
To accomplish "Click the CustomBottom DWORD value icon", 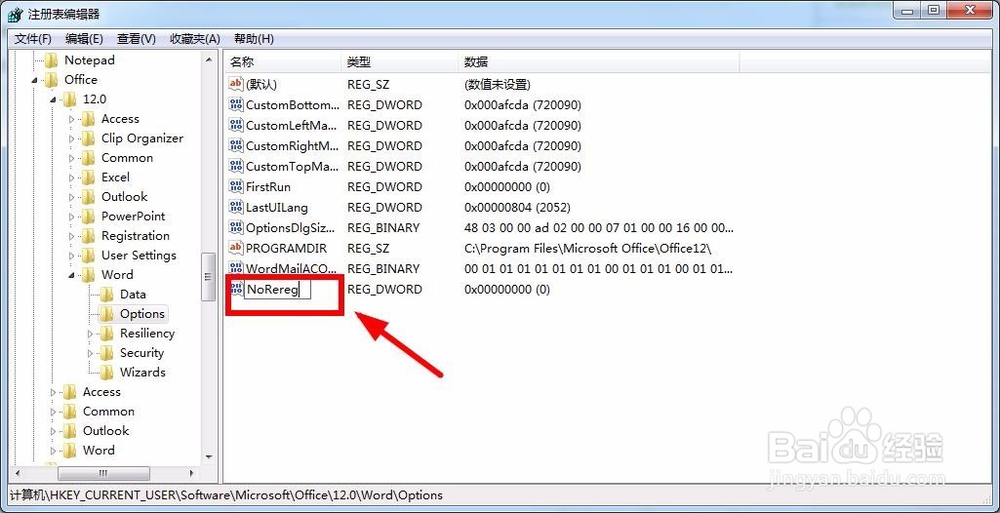I will [236, 105].
